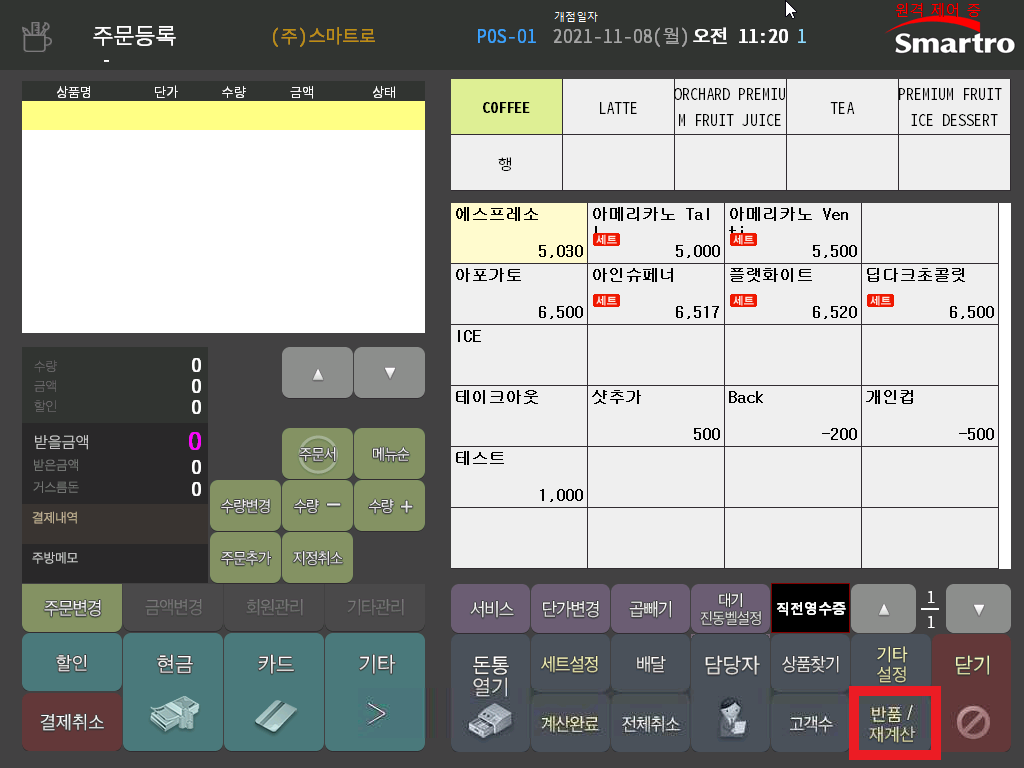Increase quantity with 수량 + button

point(390,506)
